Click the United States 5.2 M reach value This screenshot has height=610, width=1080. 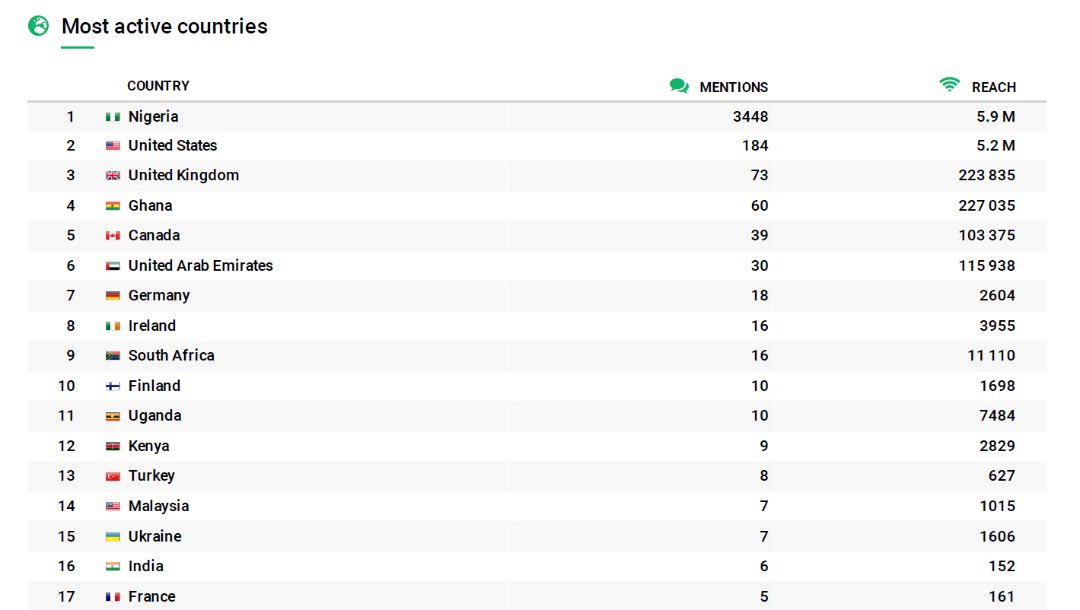(995, 146)
